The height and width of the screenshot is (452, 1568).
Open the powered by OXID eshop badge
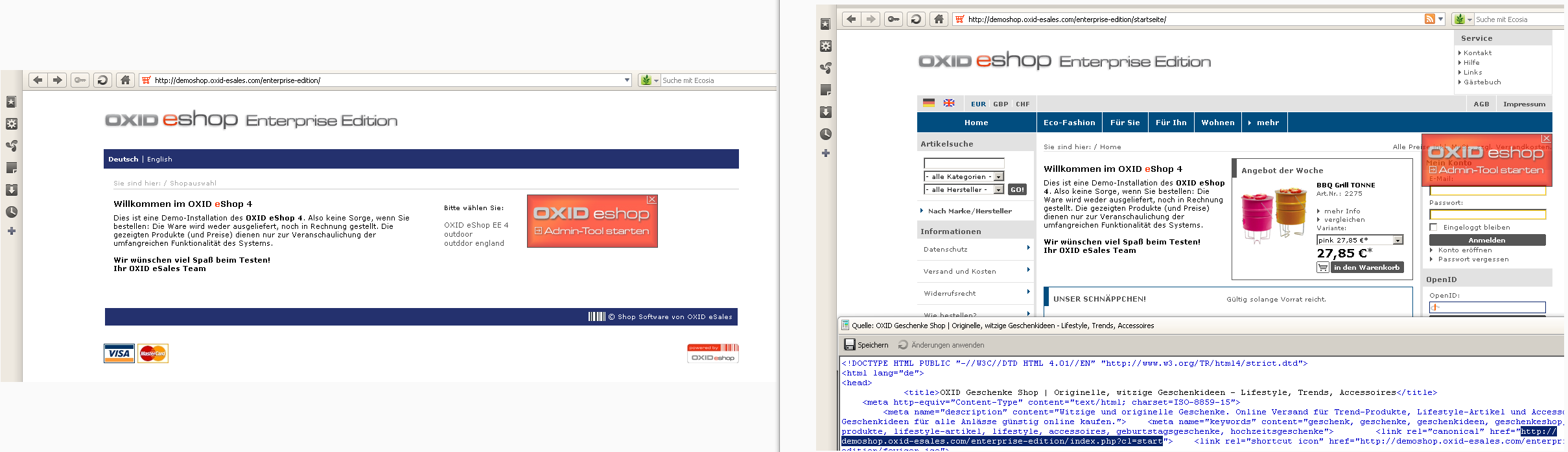(712, 353)
